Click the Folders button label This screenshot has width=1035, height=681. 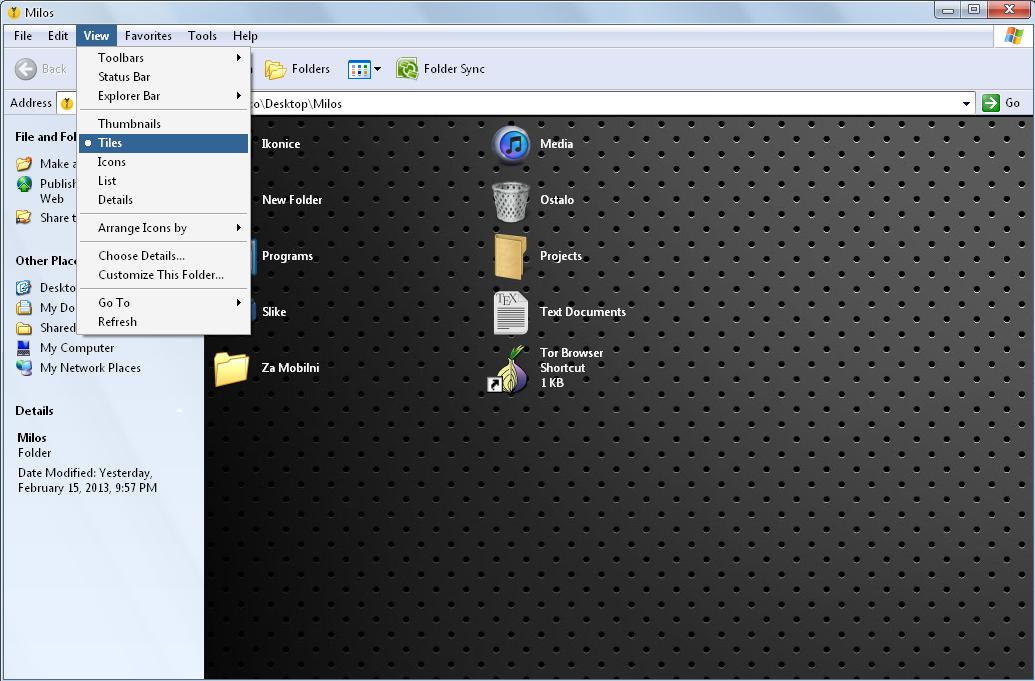(310, 69)
